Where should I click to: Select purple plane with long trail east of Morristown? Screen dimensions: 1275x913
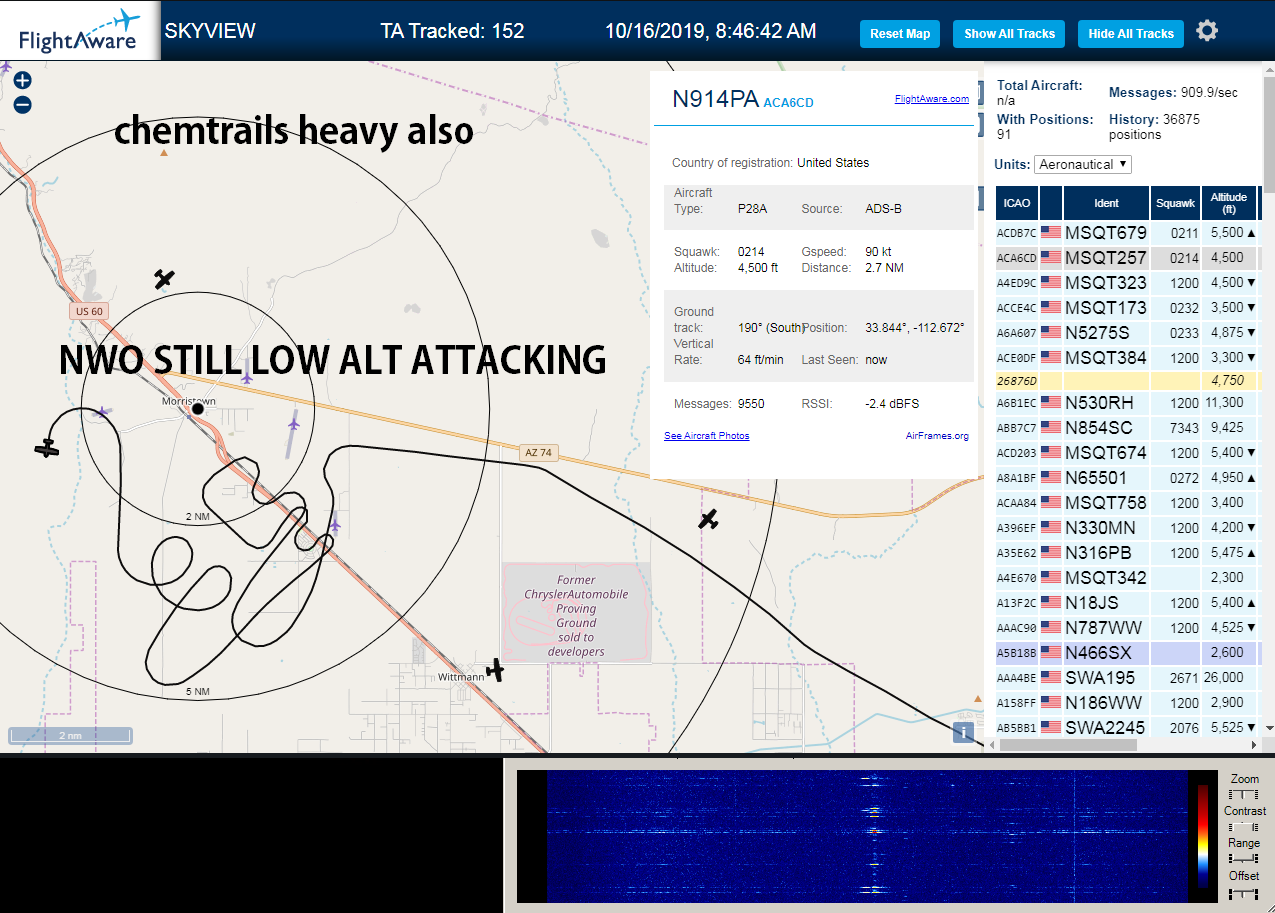pyautogui.click(x=293, y=423)
